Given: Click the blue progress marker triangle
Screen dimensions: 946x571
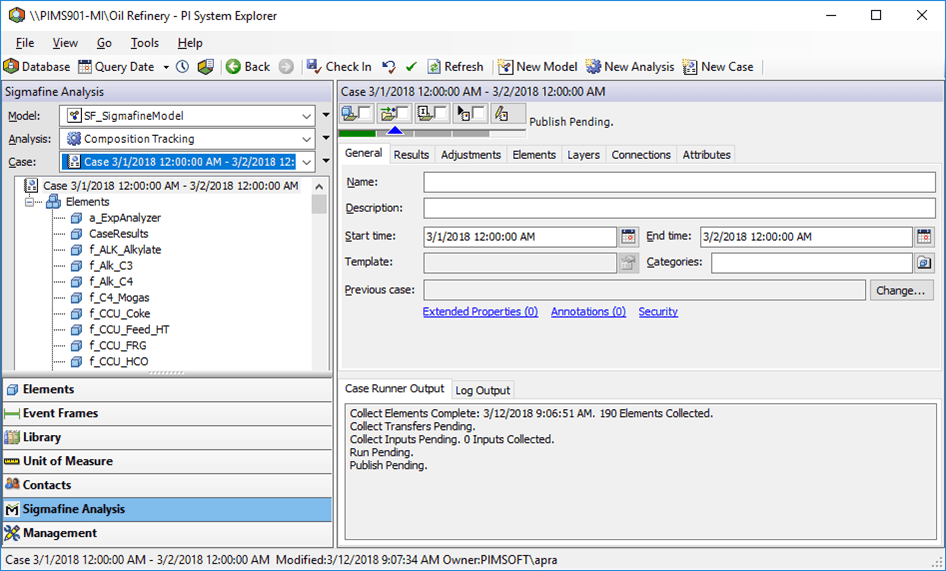Looking at the screenshot, I should [x=395, y=130].
